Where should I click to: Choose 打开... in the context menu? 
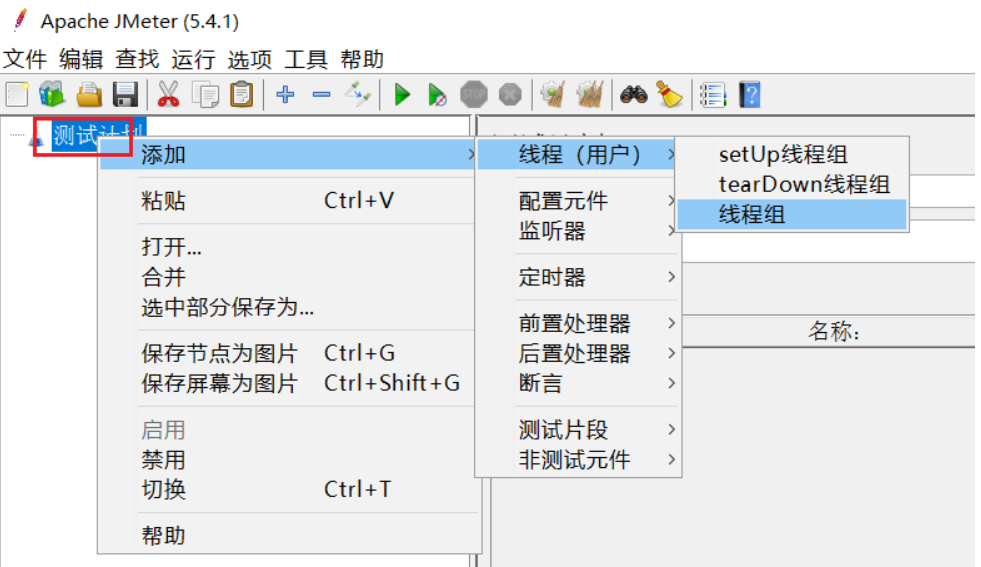pyautogui.click(x=289, y=247)
